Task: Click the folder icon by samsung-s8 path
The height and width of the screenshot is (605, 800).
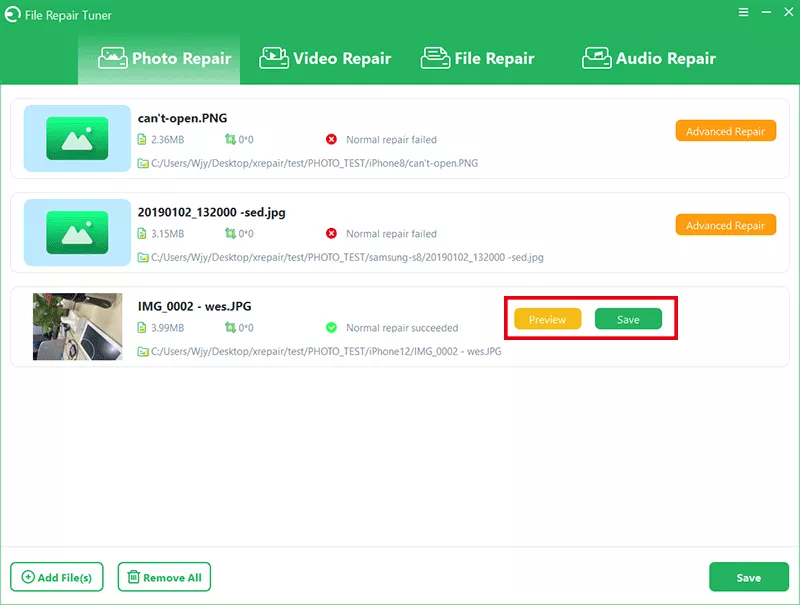Action: pos(143,257)
